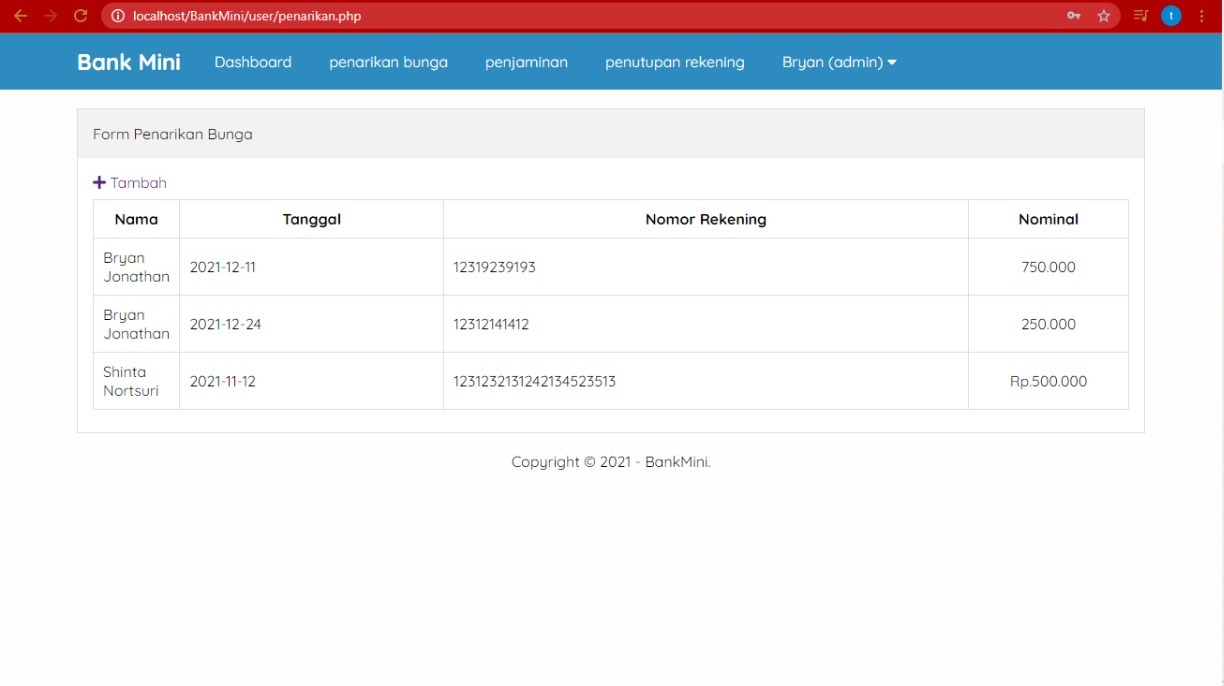1224x686 pixels.
Task: Go to Dashboard in the navbar
Action: tap(253, 62)
